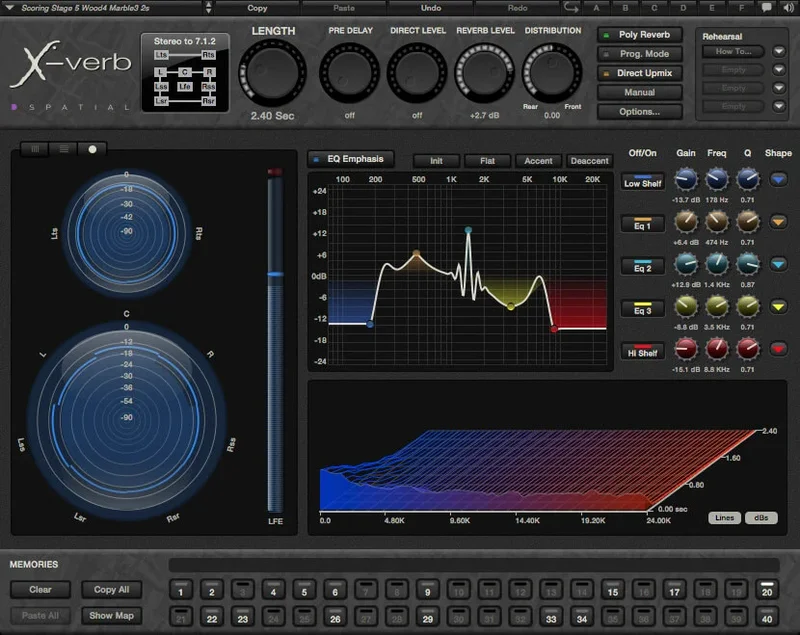Open Low Shelf shape dropdown

(x=778, y=180)
